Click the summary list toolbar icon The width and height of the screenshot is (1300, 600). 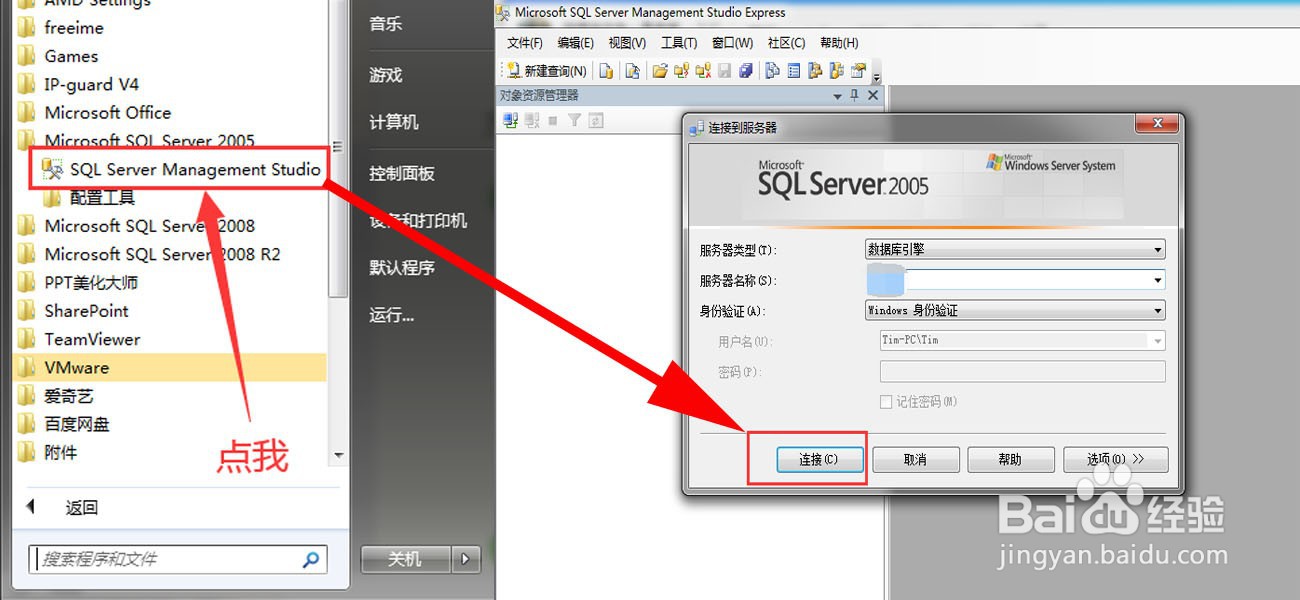[x=794, y=71]
